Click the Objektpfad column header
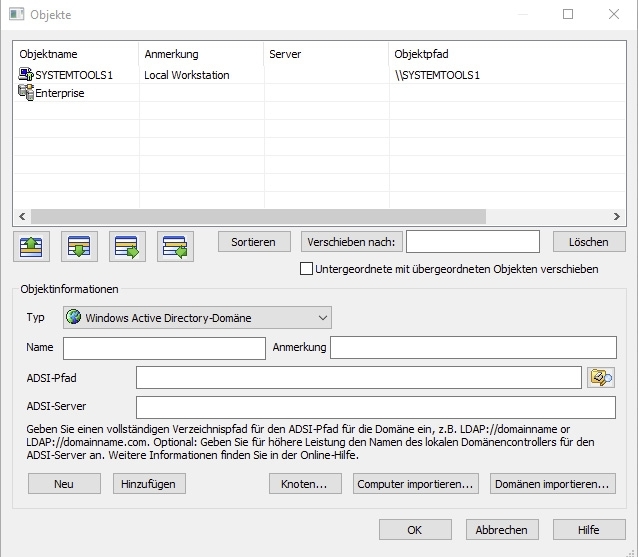Viewport: 638px width, 557px height. coord(507,54)
